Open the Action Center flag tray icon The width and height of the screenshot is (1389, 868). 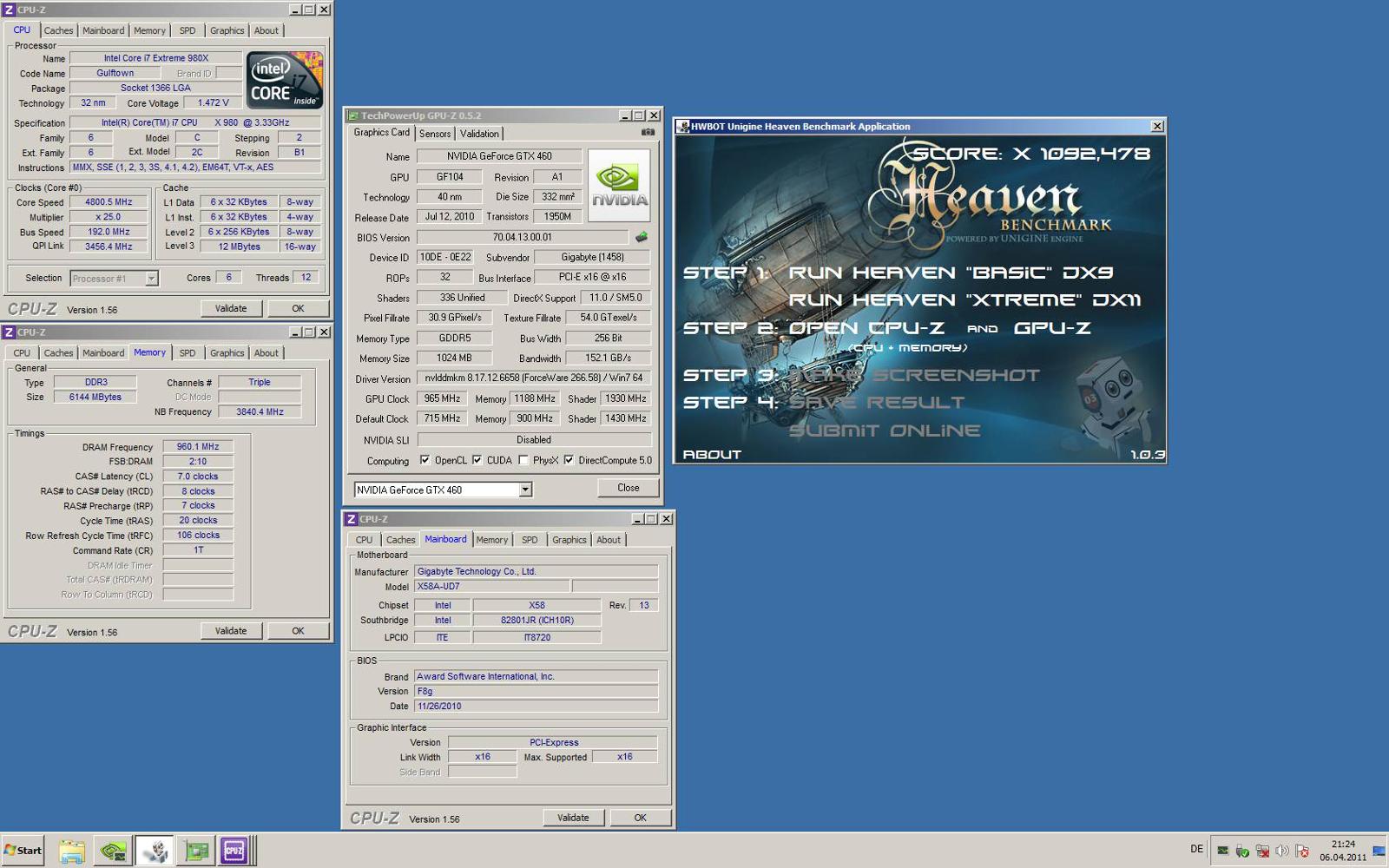[1302, 851]
